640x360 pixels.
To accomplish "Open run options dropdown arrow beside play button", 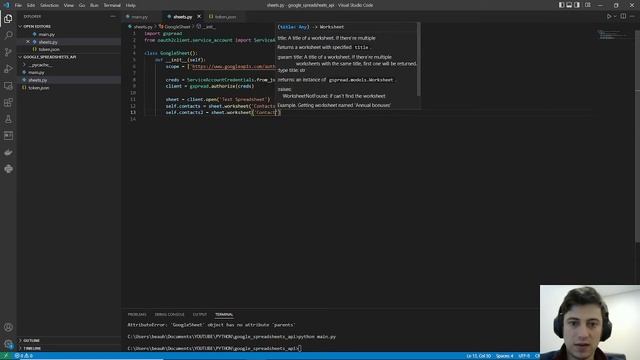I will click(615, 17).
